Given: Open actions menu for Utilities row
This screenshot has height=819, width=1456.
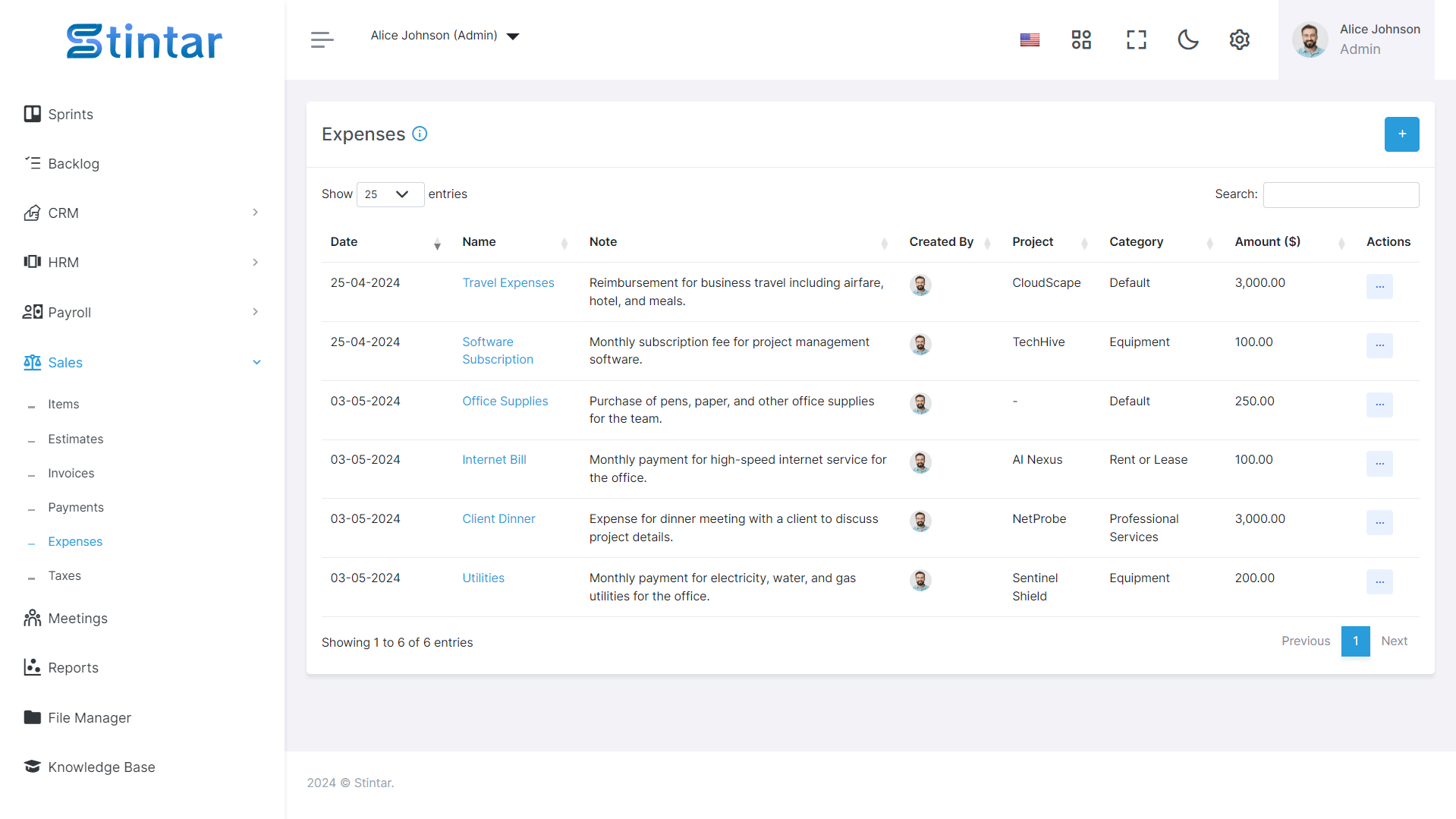Looking at the screenshot, I should pos(1379,581).
